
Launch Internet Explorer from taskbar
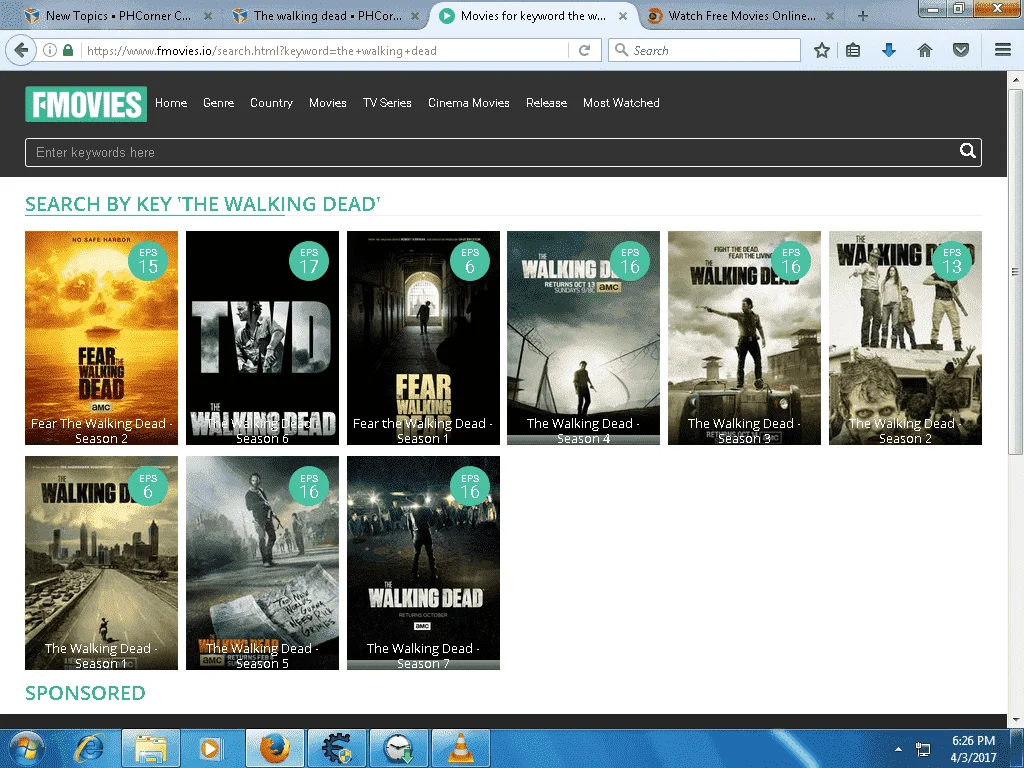click(x=89, y=749)
